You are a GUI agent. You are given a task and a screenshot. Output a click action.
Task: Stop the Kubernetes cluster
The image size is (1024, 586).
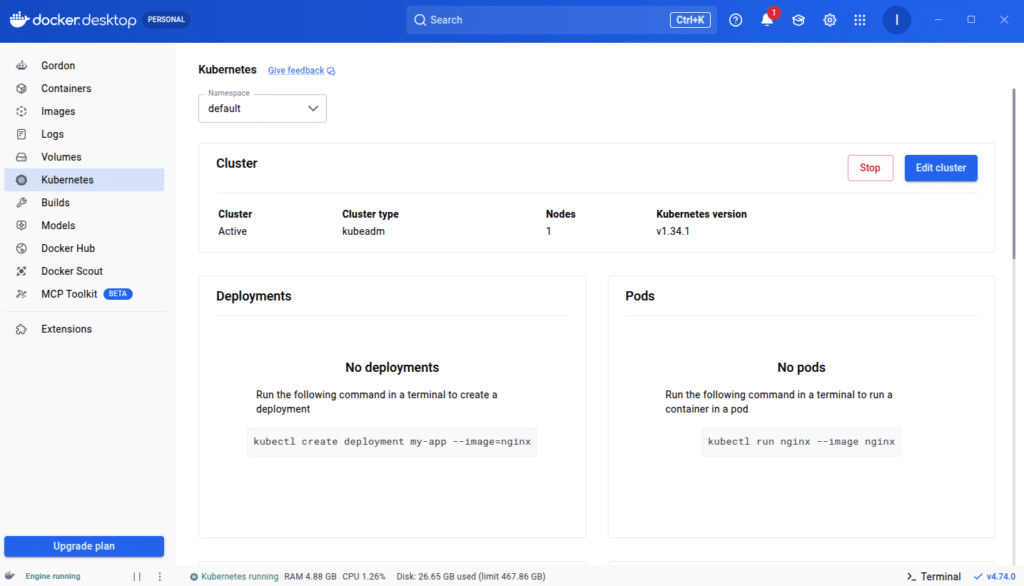[870, 168]
